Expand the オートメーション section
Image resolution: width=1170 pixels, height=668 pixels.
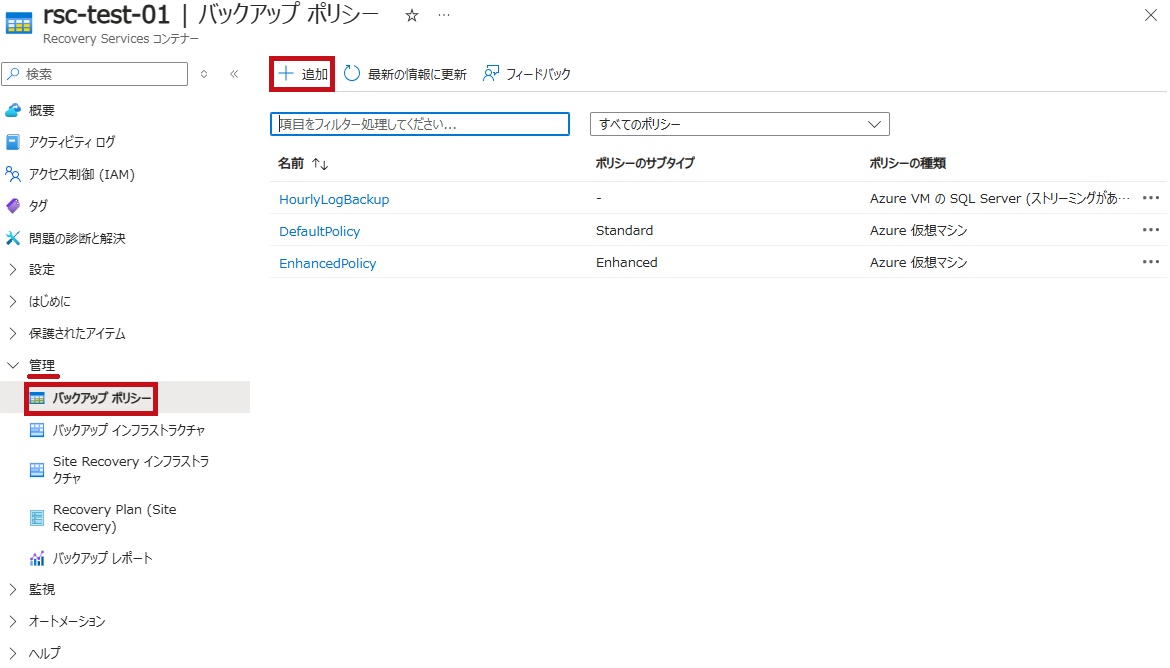point(13,621)
